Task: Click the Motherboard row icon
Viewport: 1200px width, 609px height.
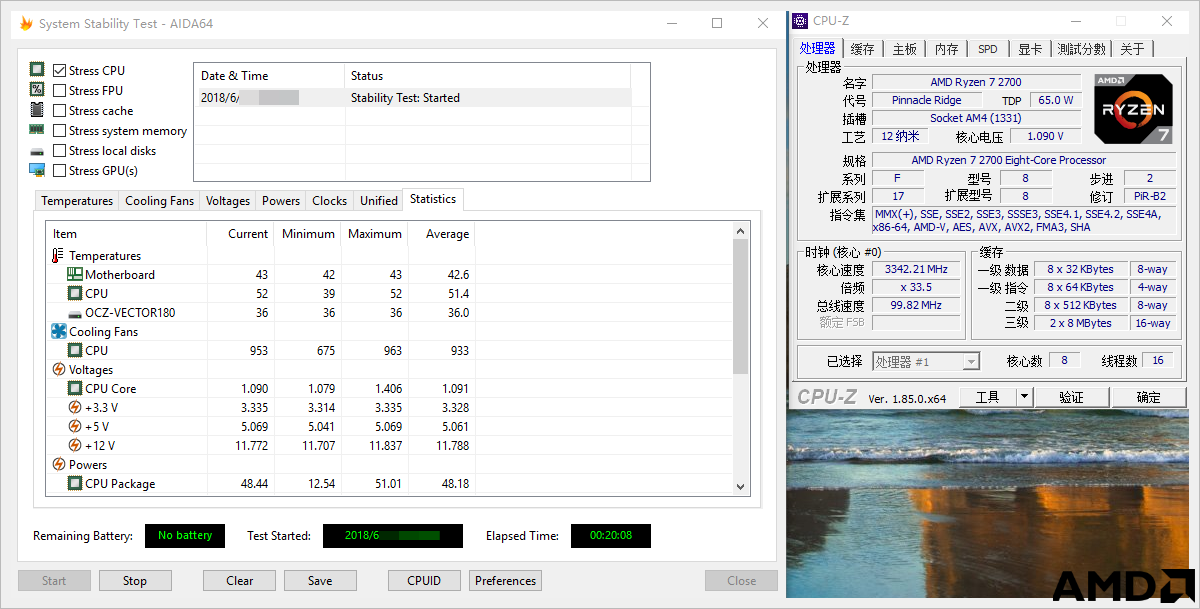Action: pos(75,274)
